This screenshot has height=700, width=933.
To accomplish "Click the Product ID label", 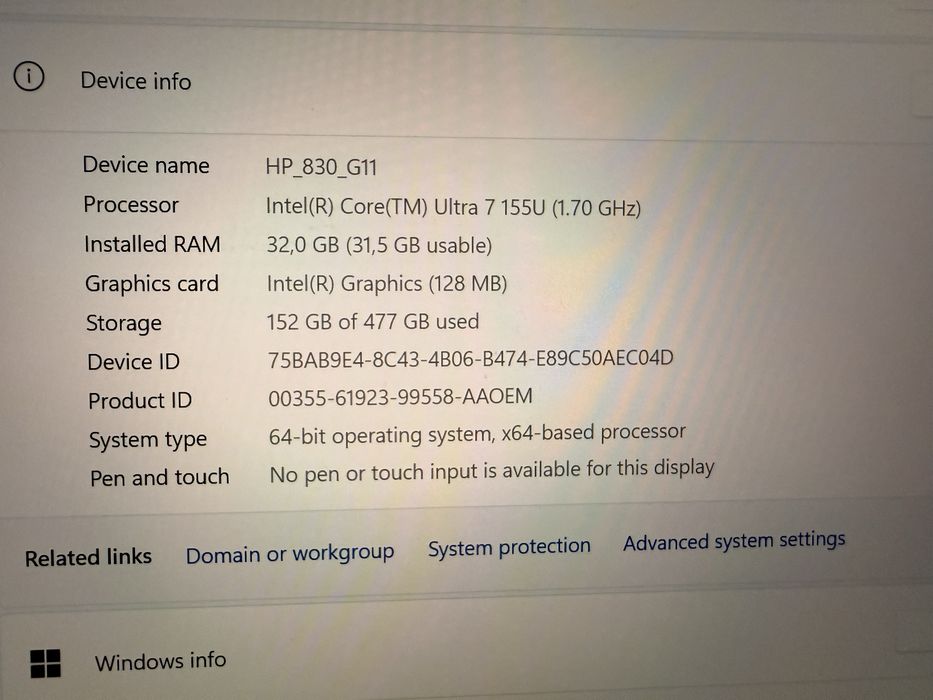I will click(x=140, y=401).
